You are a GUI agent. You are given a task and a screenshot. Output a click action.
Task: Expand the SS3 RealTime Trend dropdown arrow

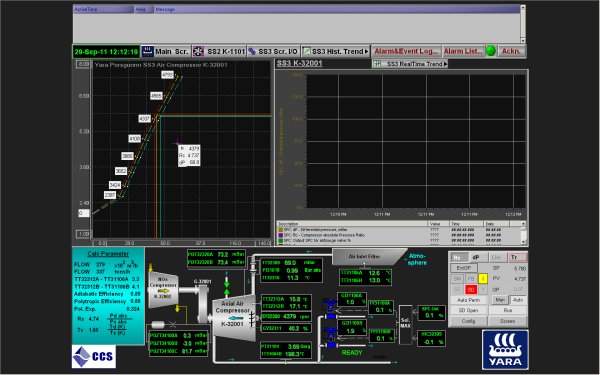pyautogui.click(x=445, y=64)
